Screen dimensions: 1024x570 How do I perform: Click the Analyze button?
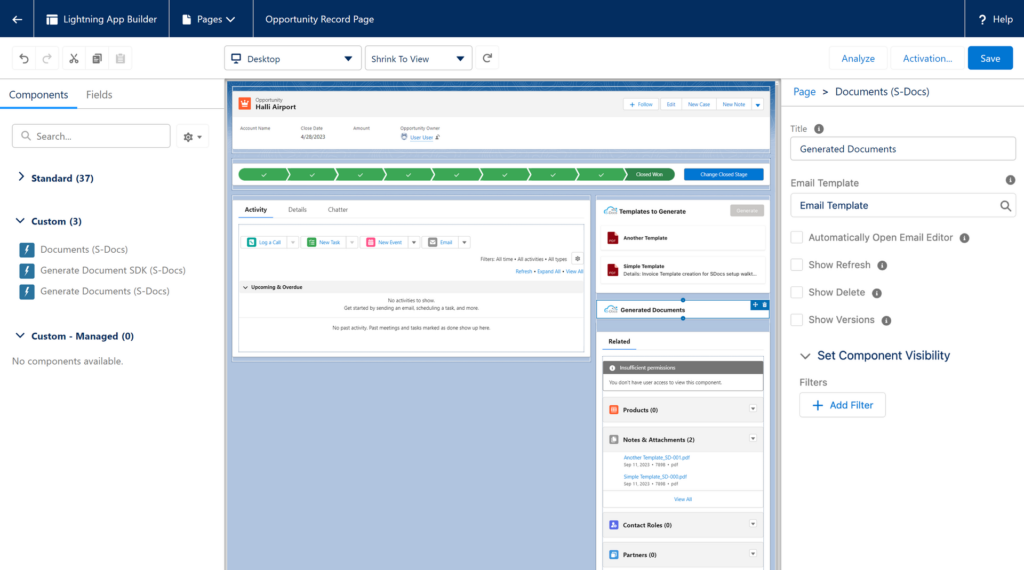858,58
